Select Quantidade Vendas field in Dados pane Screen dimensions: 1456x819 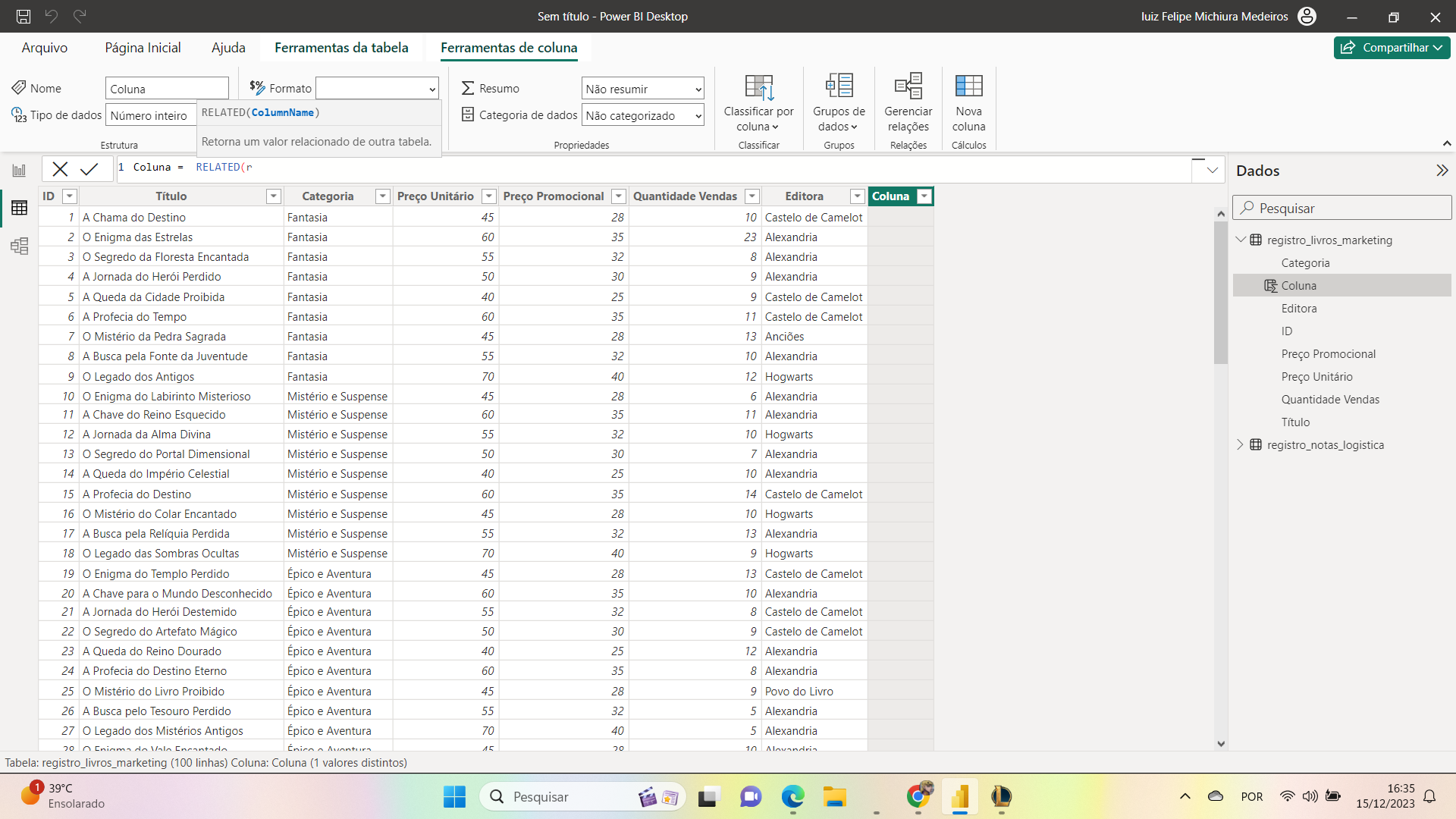pos(1330,399)
